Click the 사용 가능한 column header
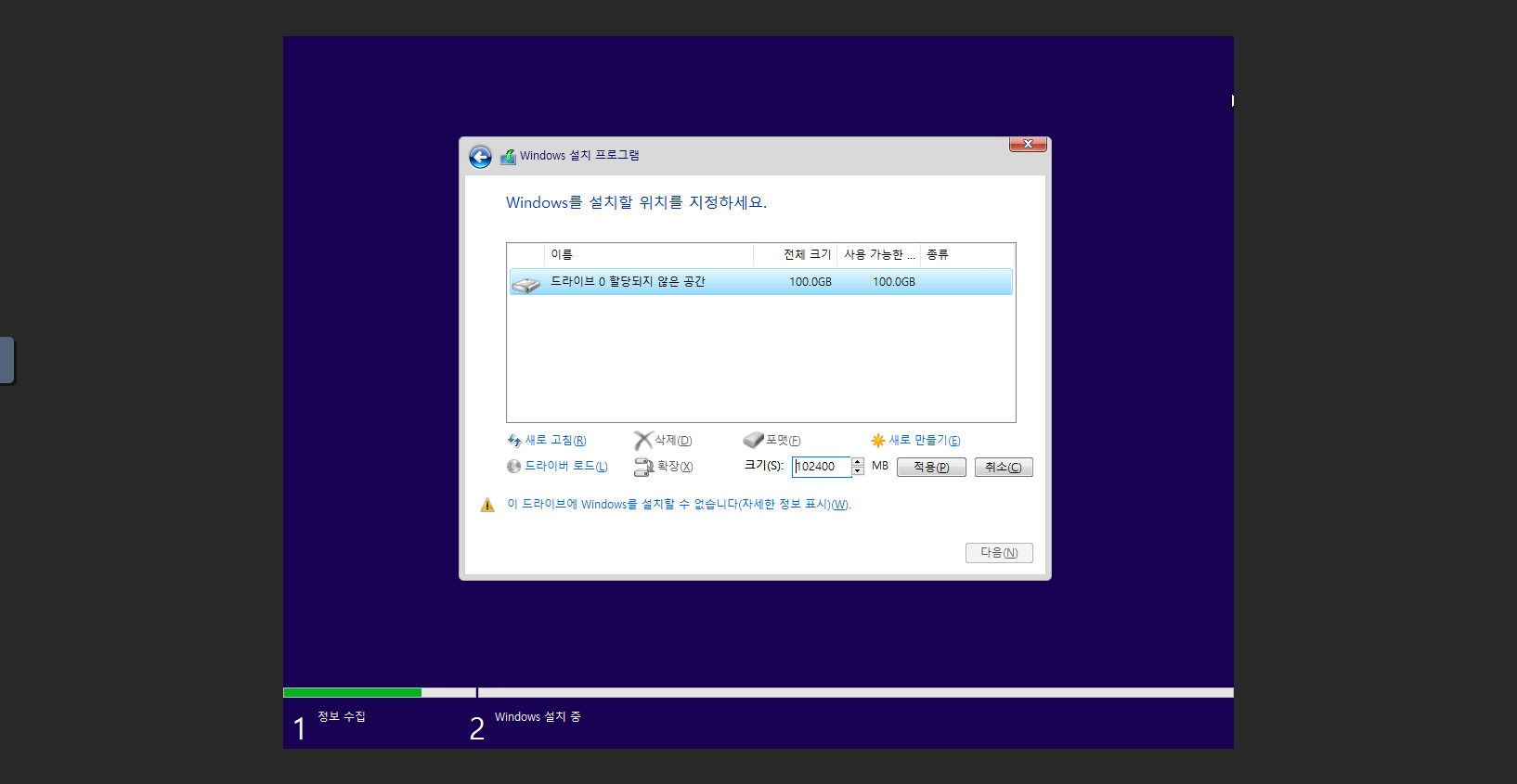Screen dimensions: 1517x784 (878, 255)
